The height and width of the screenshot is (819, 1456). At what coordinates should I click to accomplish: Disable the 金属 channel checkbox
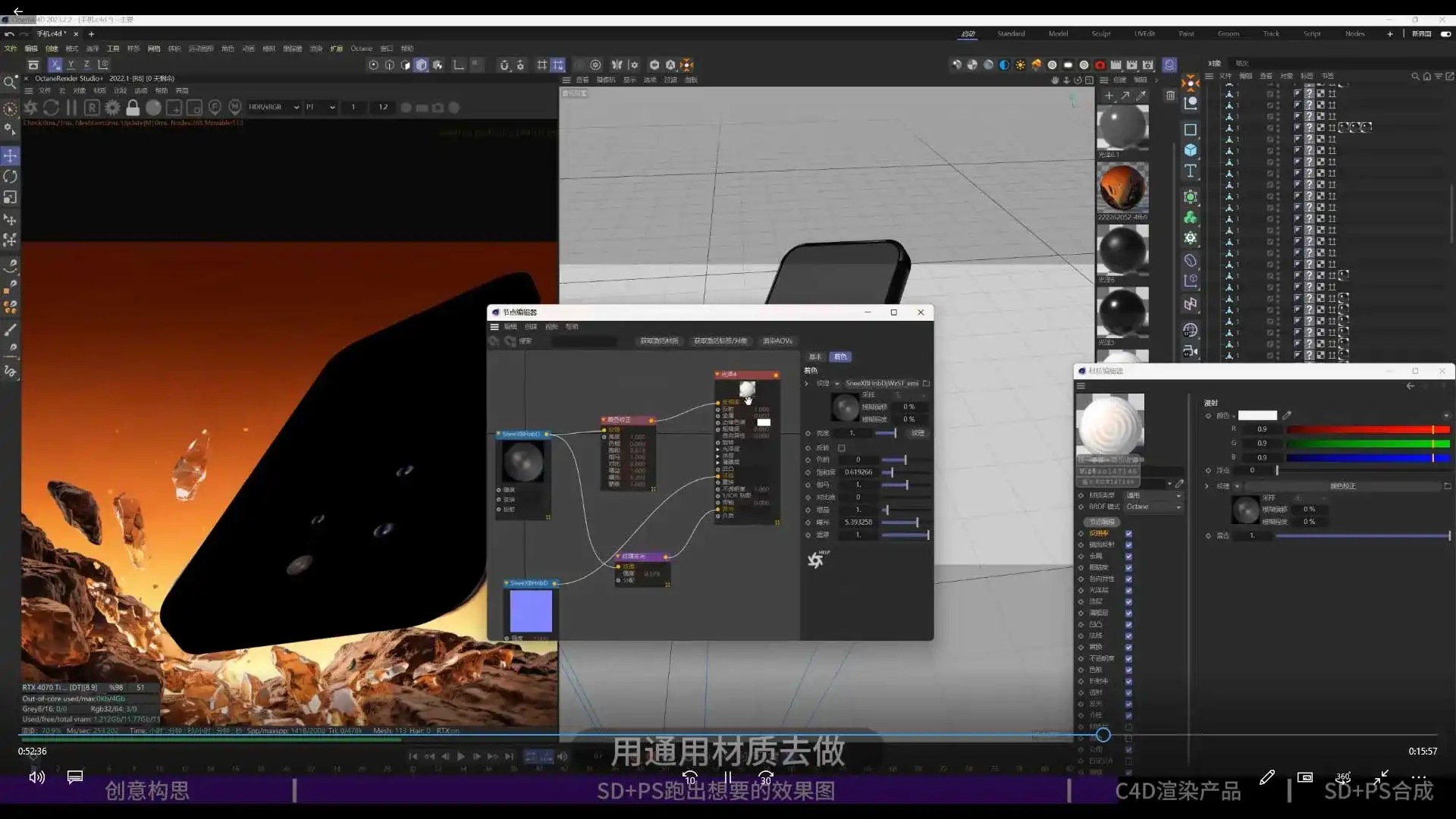point(1129,556)
